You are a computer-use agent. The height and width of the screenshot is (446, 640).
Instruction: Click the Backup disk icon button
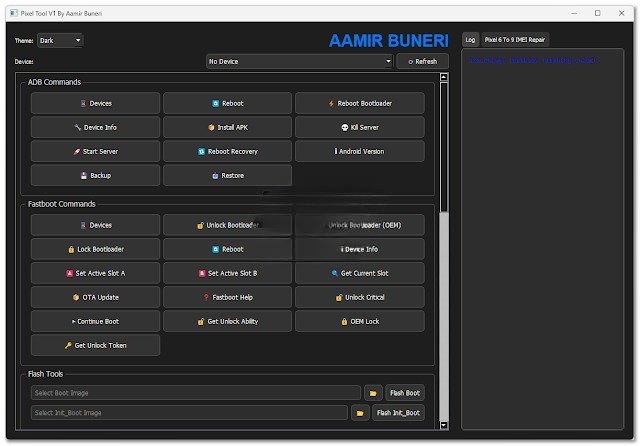click(95, 175)
